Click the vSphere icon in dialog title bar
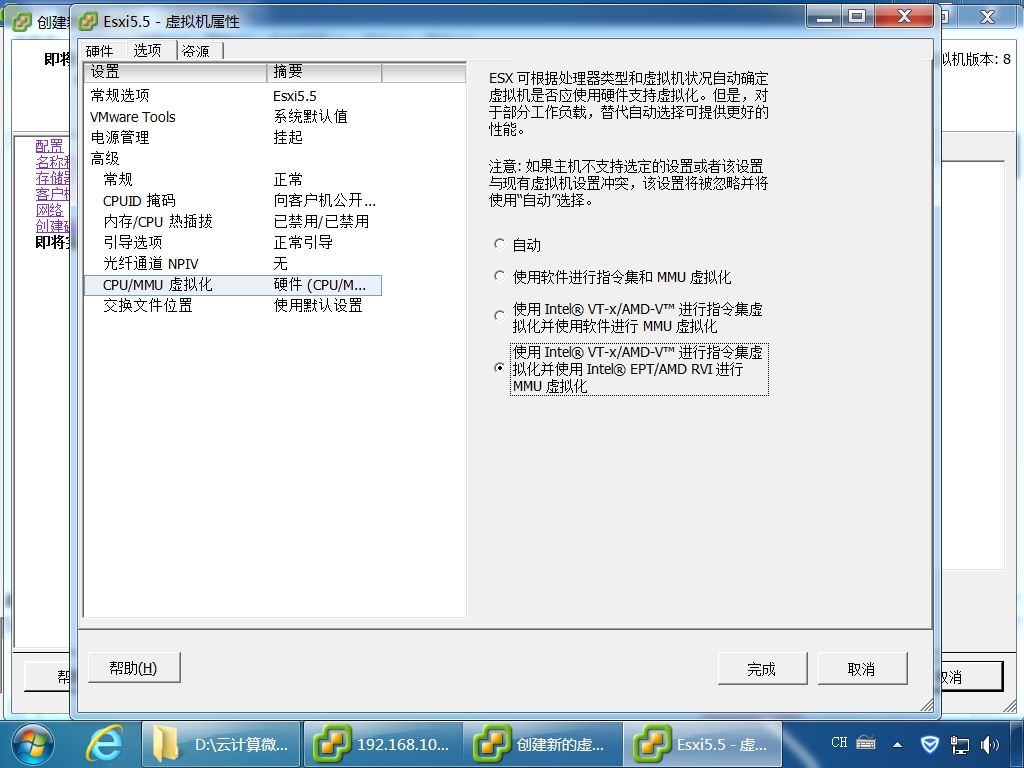 point(88,22)
